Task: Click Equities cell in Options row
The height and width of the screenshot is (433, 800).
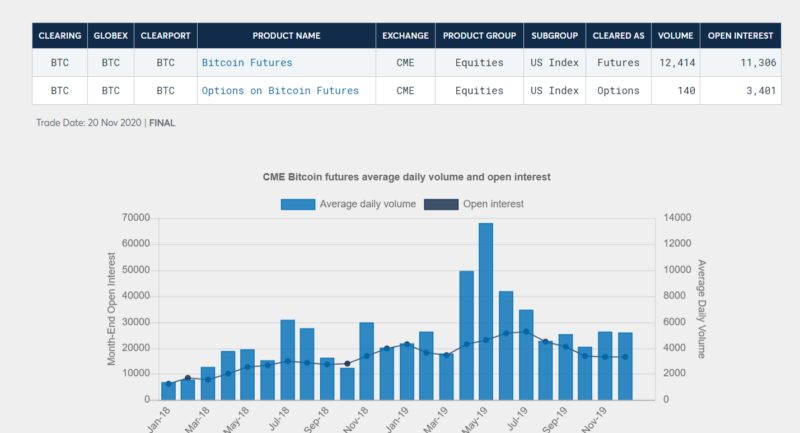Action: point(479,91)
